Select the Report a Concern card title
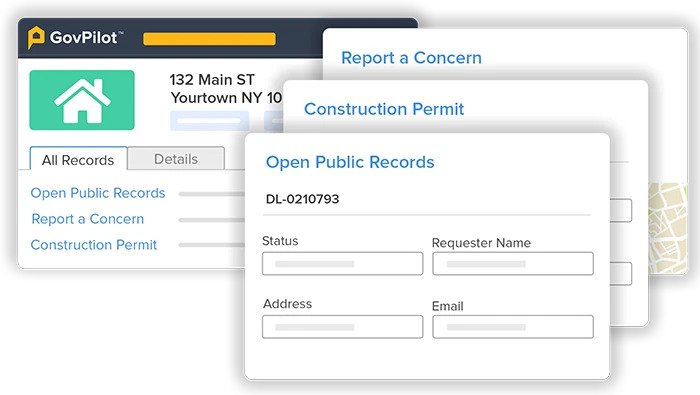 (x=411, y=58)
